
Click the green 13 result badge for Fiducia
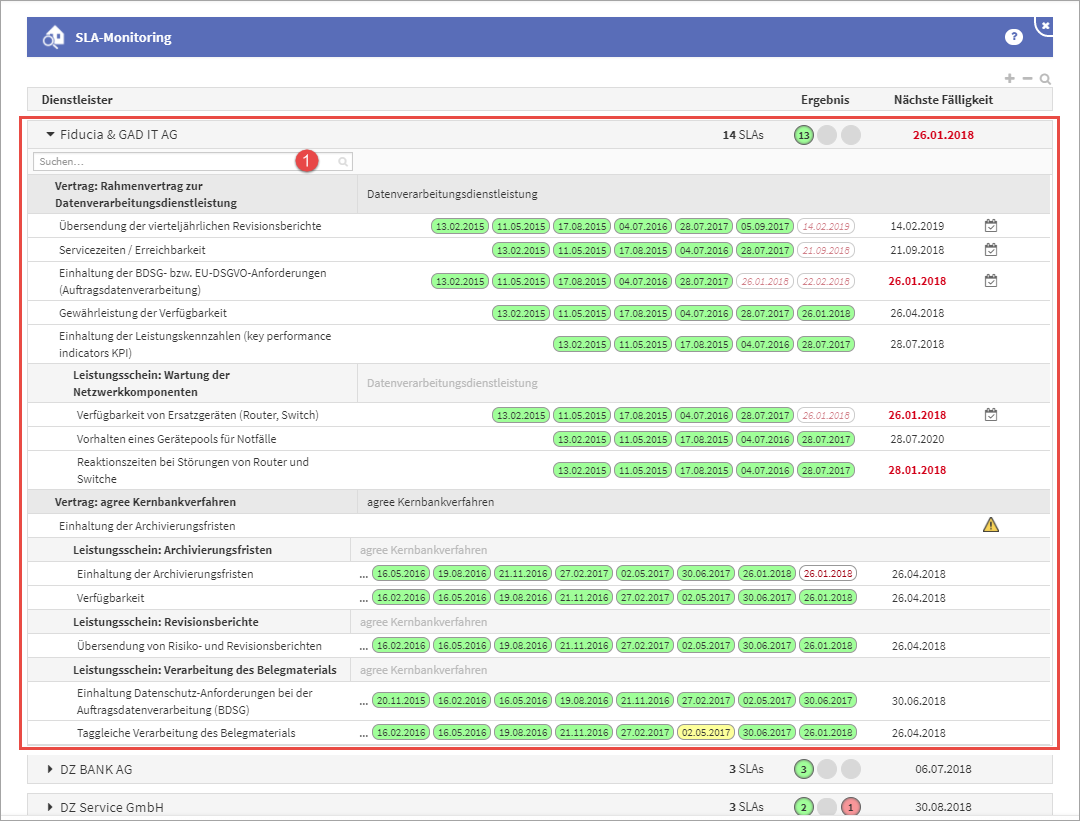804,135
